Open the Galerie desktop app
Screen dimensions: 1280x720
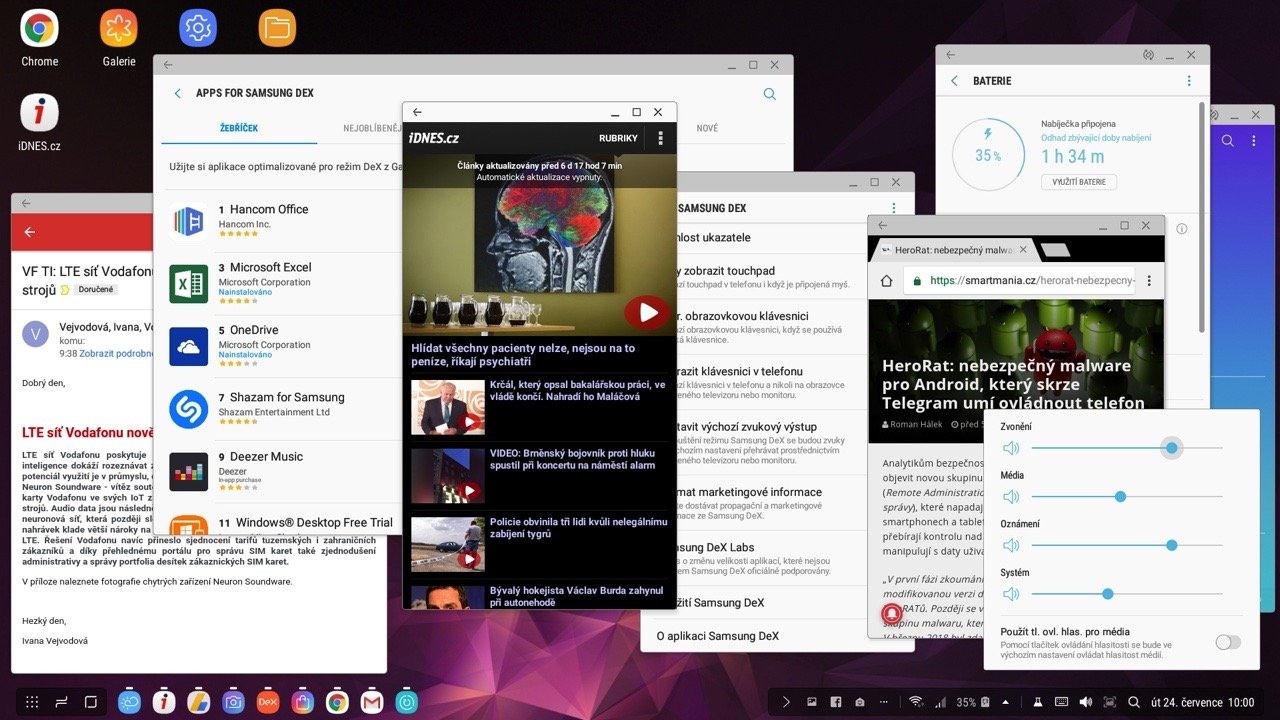click(119, 28)
